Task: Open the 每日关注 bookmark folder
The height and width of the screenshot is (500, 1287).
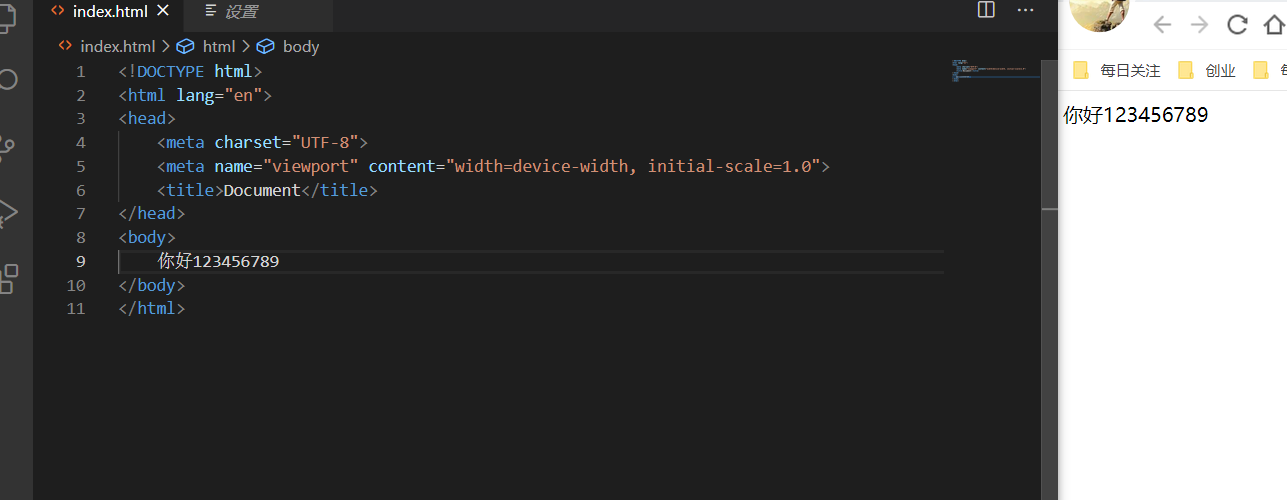Action: [x=1117, y=71]
